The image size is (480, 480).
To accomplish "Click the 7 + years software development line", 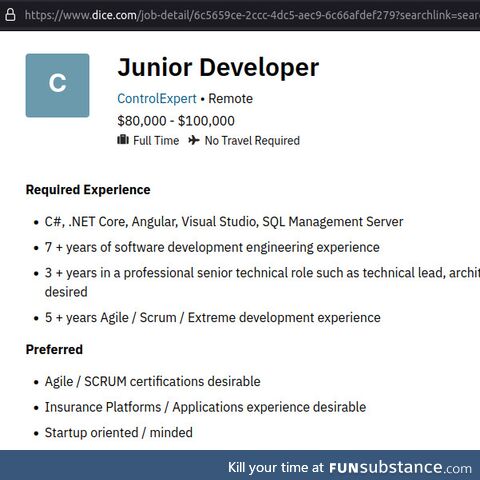I will [x=212, y=247].
